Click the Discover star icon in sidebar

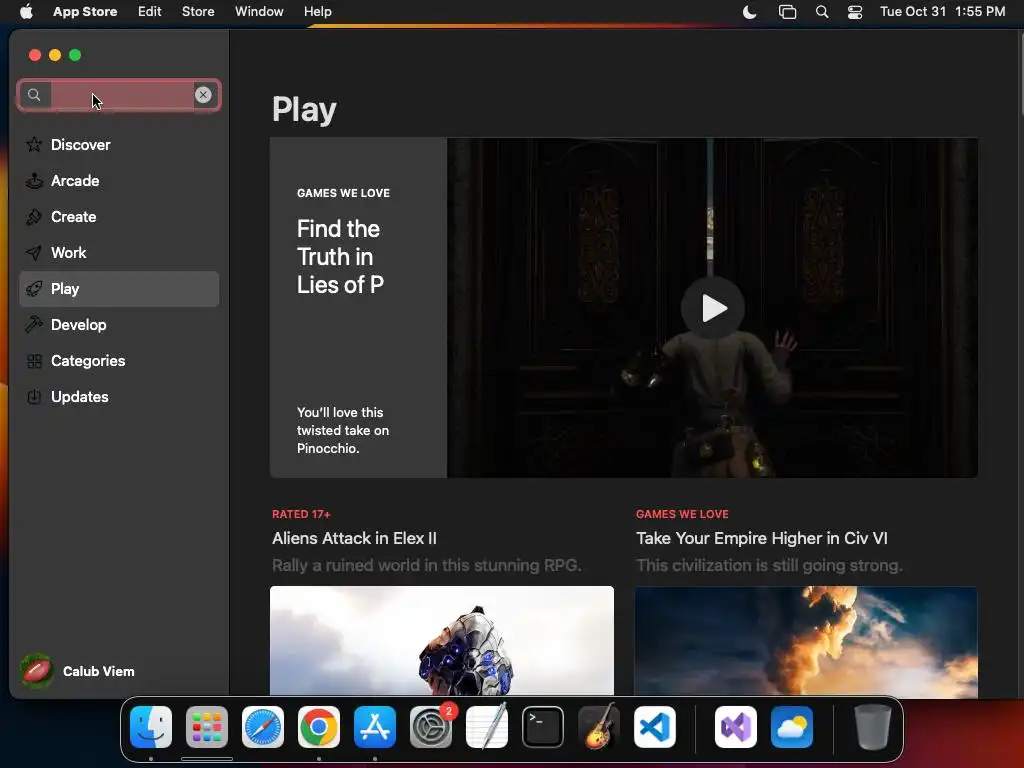pyautogui.click(x=34, y=144)
